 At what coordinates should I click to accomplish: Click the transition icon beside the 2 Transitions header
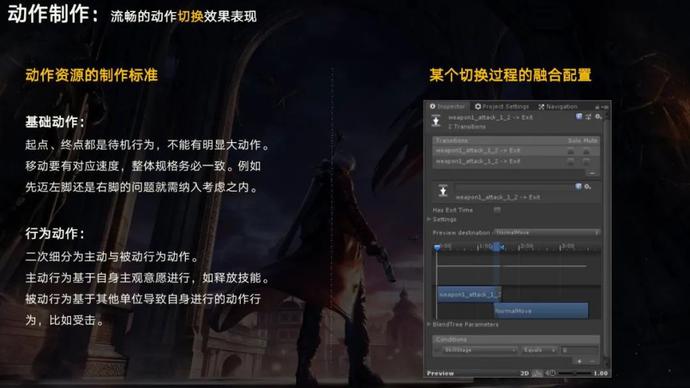[436, 121]
